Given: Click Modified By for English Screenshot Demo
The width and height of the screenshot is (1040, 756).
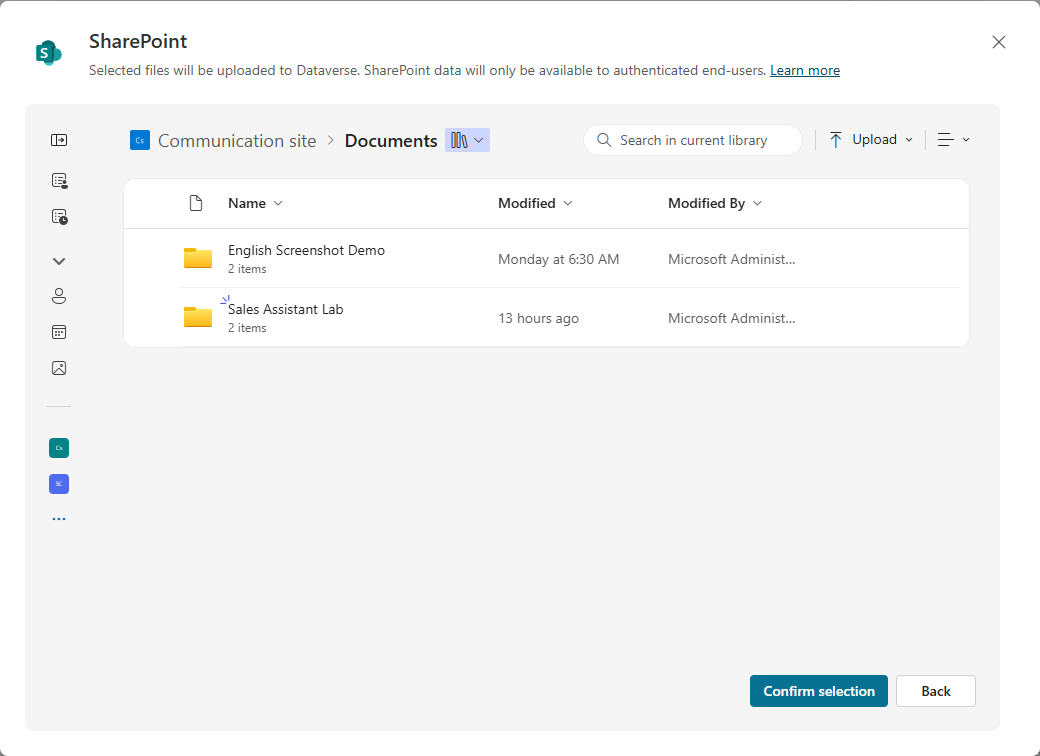Looking at the screenshot, I should pos(732,259).
